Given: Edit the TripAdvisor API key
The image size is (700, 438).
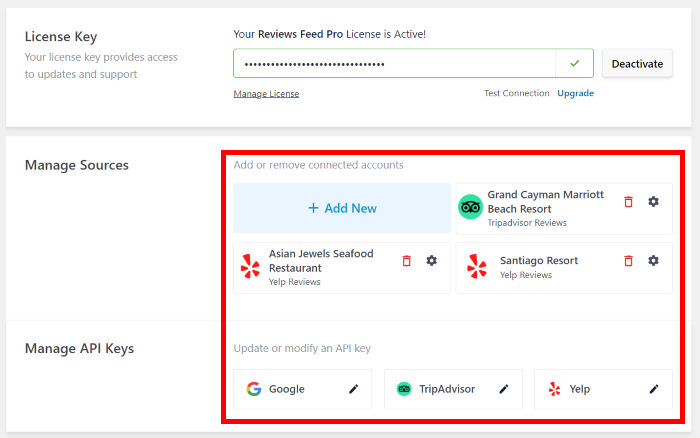Looking at the screenshot, I should tap(504, 389).
